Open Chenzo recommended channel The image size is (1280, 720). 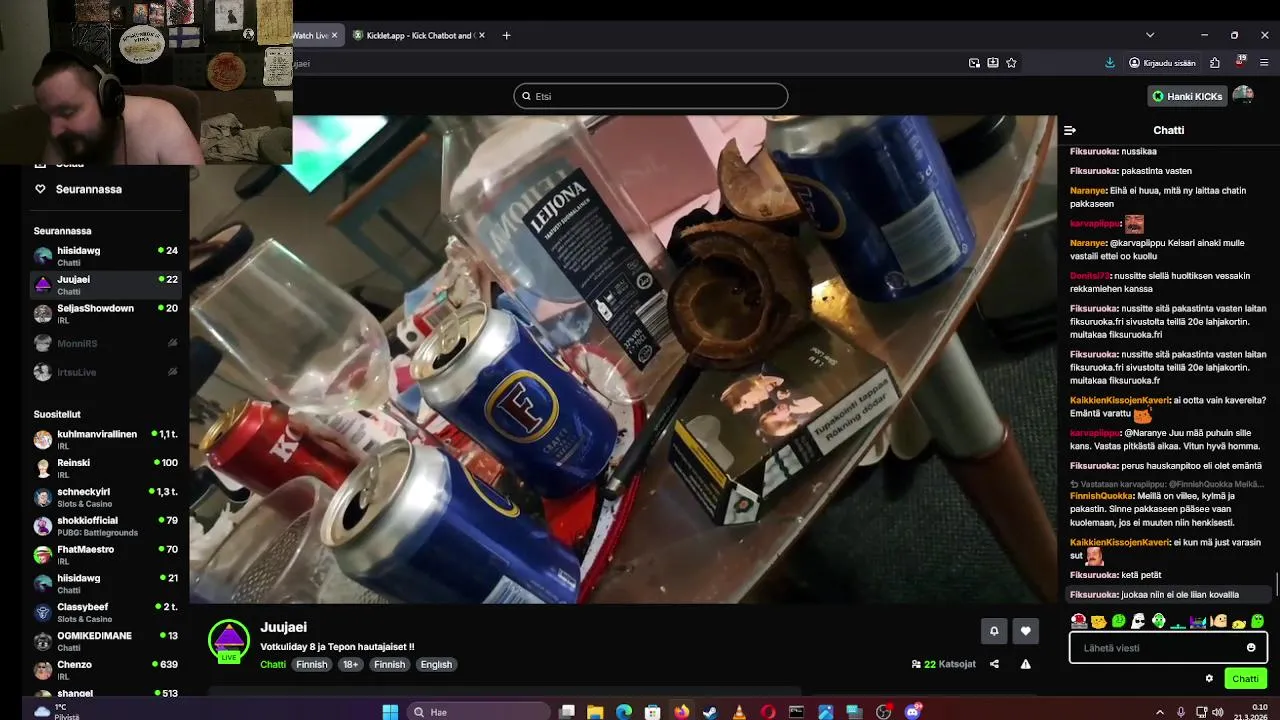coord(106,670)
